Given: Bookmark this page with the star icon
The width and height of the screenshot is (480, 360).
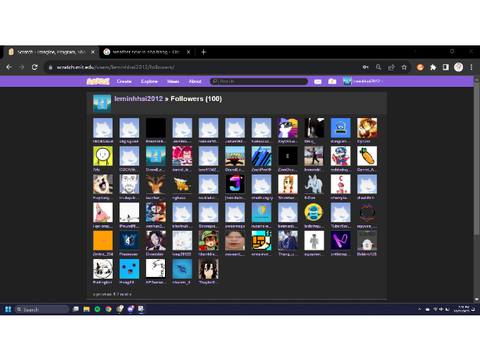Looking at the screenshot, I should (x=404, y=67).
